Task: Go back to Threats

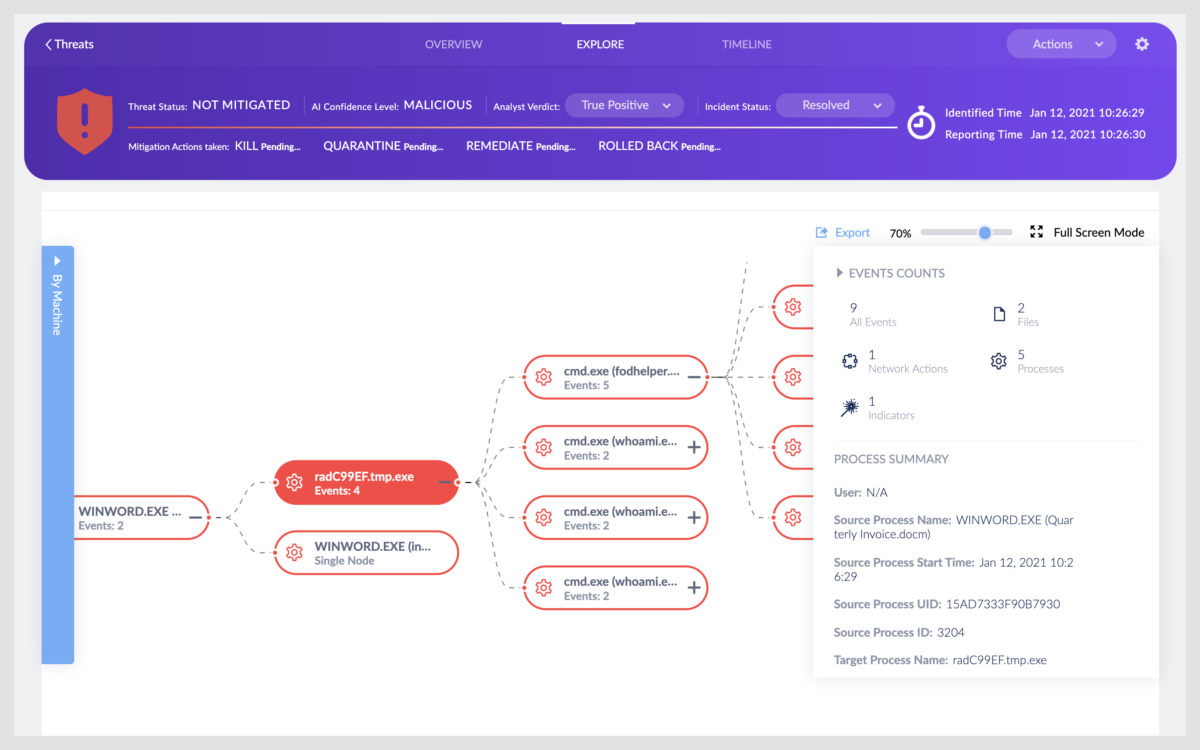Action: click(x=69, y=44)
